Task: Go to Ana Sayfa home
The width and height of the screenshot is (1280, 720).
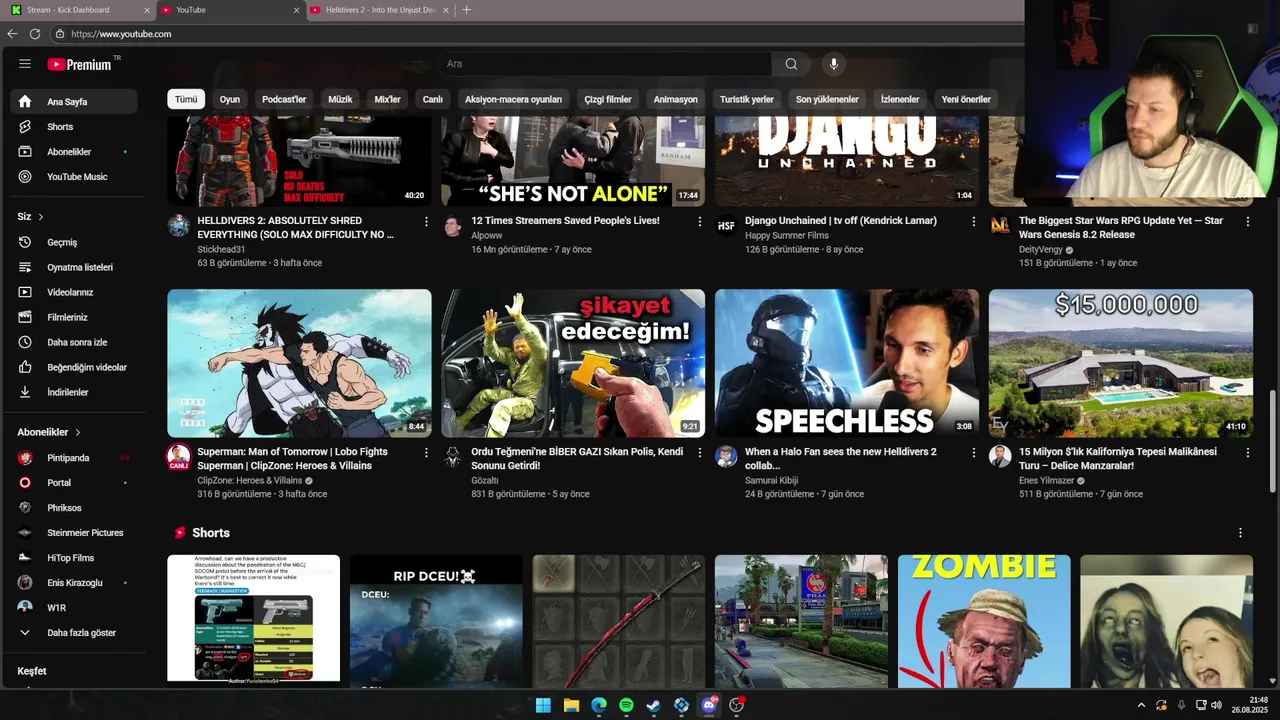Action: coord(74,102)
